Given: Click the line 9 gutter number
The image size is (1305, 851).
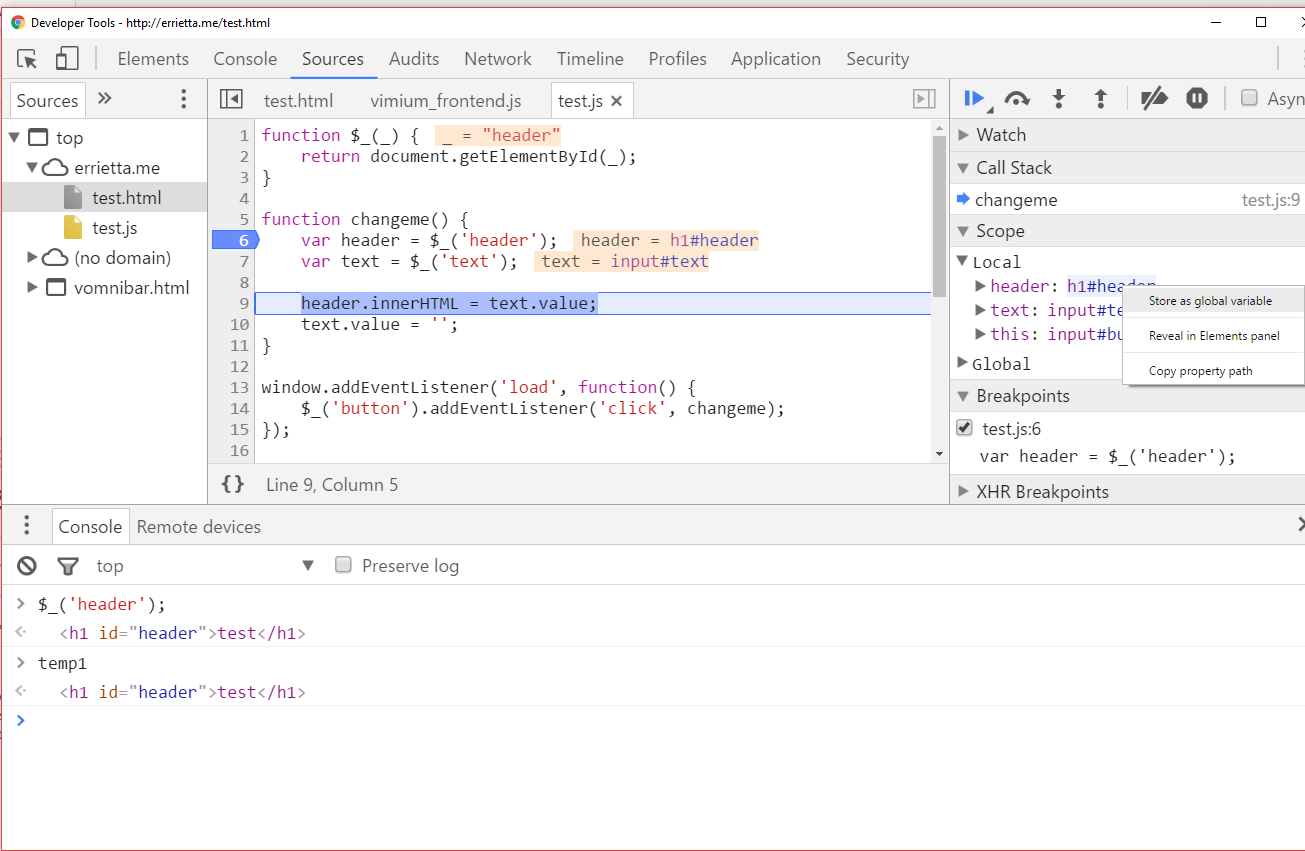Looking at the screenshot, I should [244, 303].
